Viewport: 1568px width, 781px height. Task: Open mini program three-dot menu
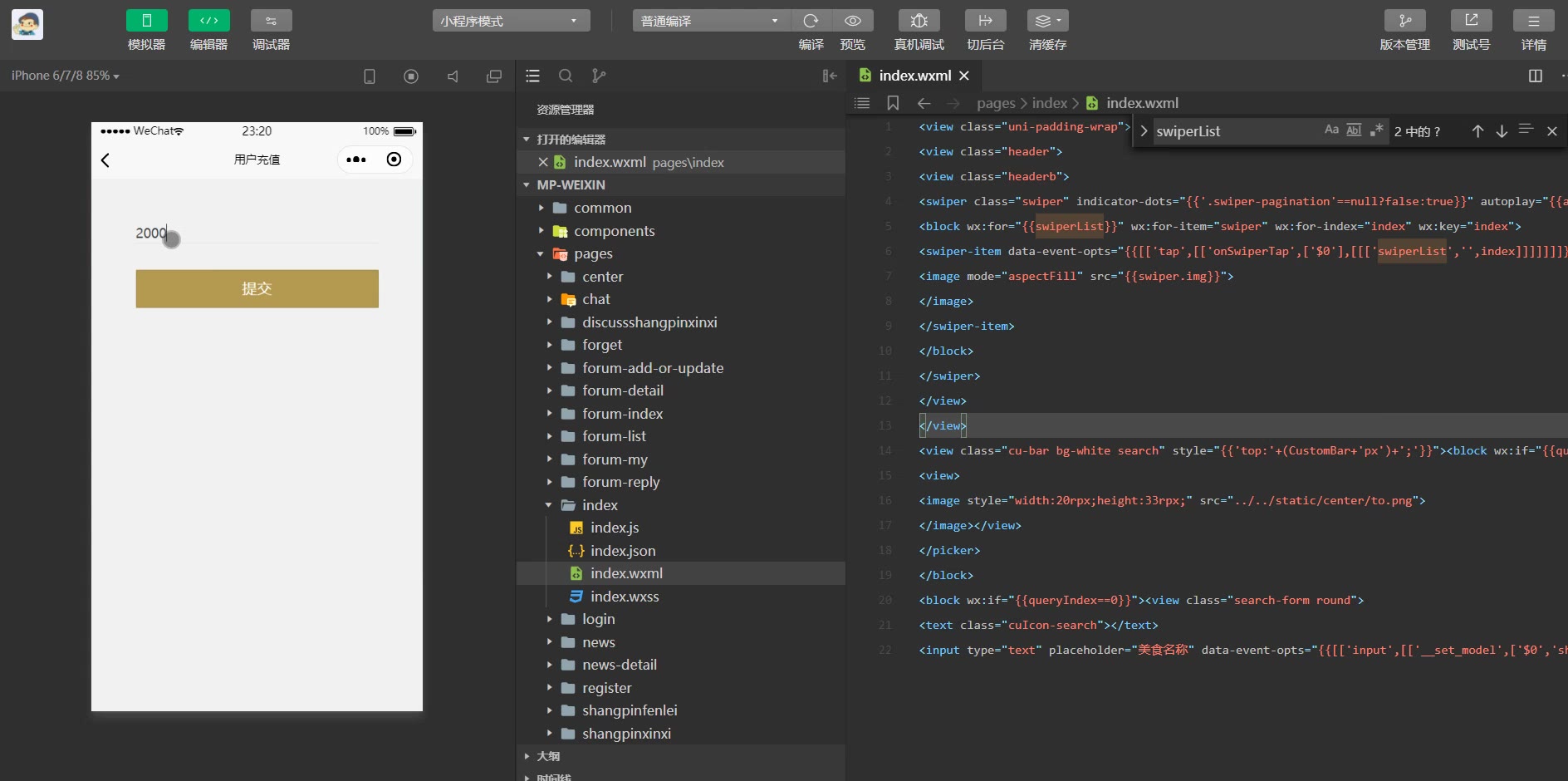[x=356, y=160]
